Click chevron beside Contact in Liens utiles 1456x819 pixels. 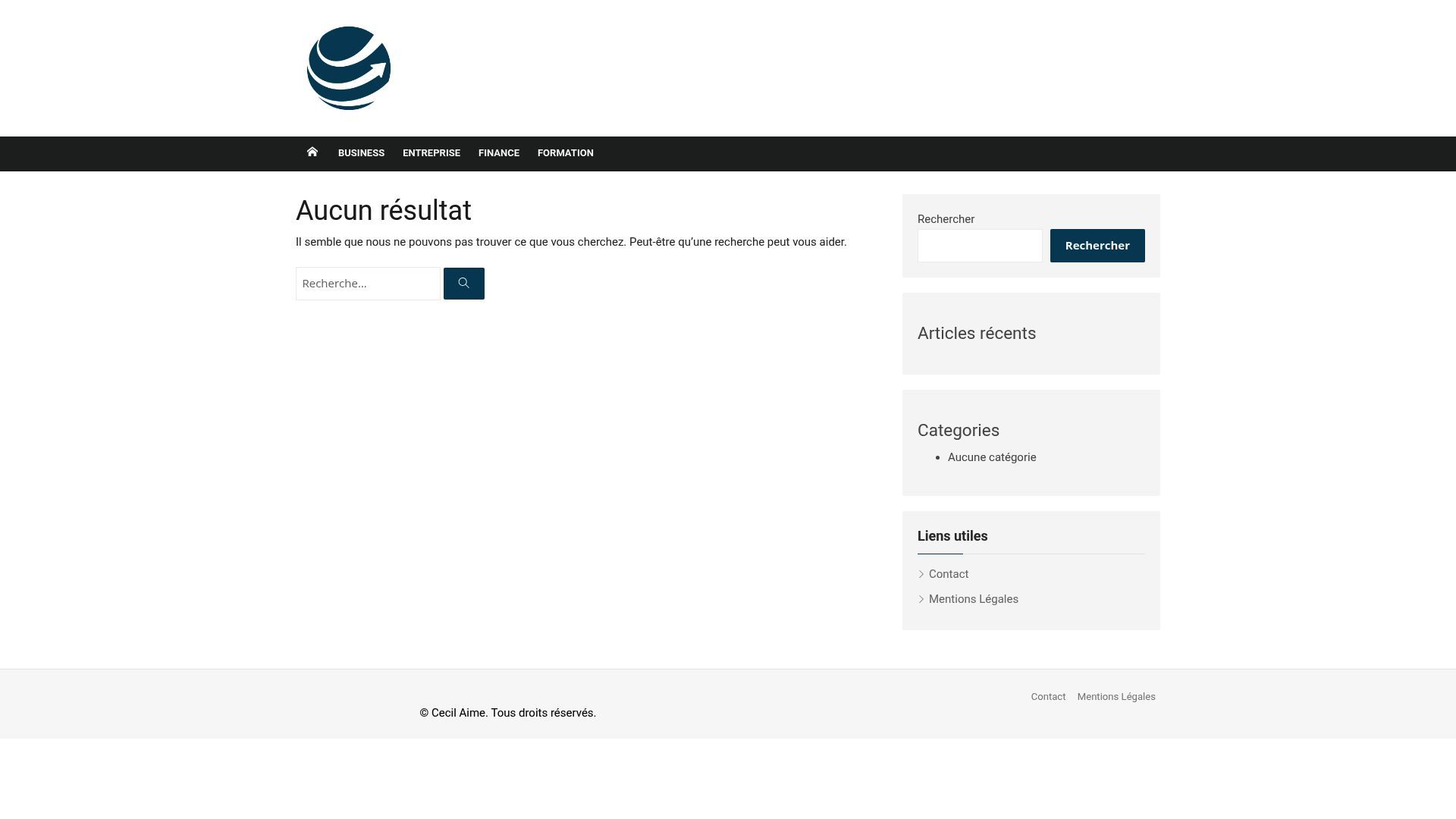coord(921,574)
